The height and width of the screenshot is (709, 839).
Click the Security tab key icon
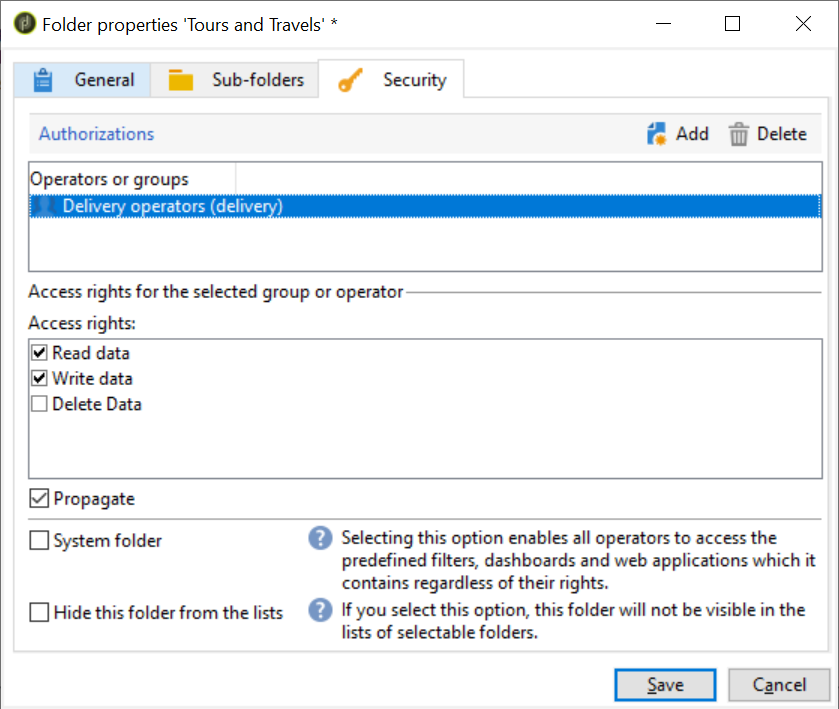[350, 80]
